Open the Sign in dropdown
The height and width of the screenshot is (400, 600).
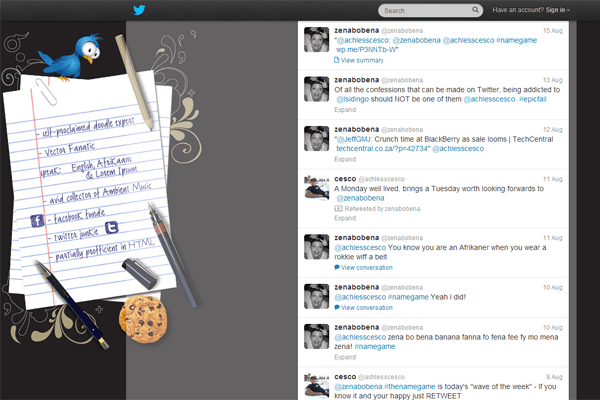tap(558, 10)
